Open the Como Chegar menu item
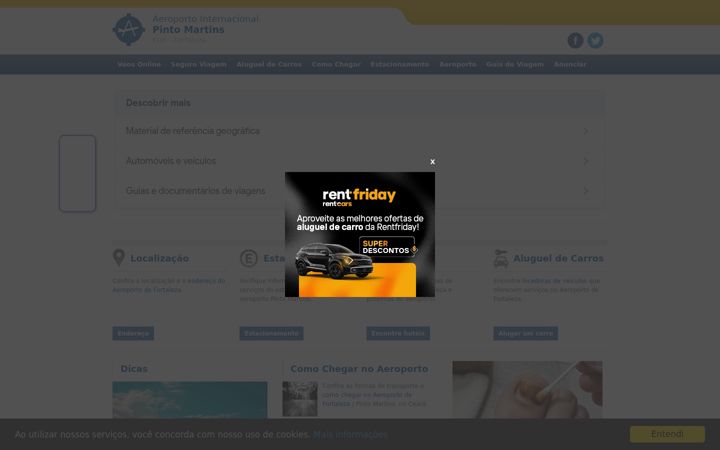Screen dimensions: 720x450 [336, 64]
